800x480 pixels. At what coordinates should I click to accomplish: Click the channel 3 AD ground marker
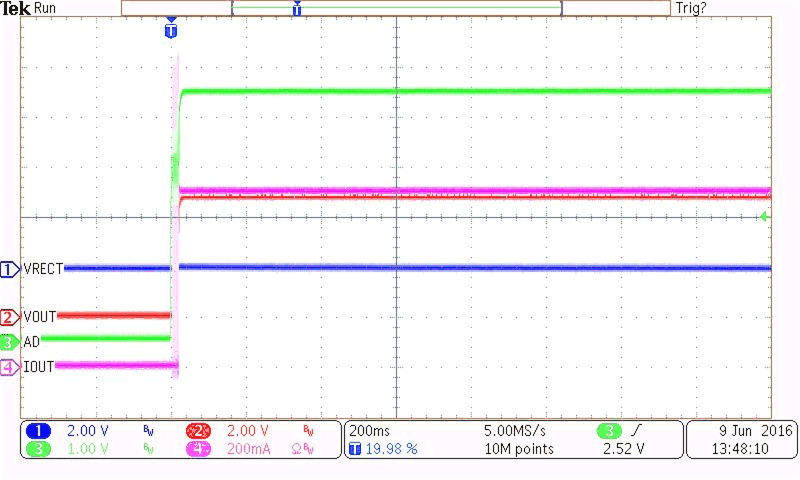(9, 342)
